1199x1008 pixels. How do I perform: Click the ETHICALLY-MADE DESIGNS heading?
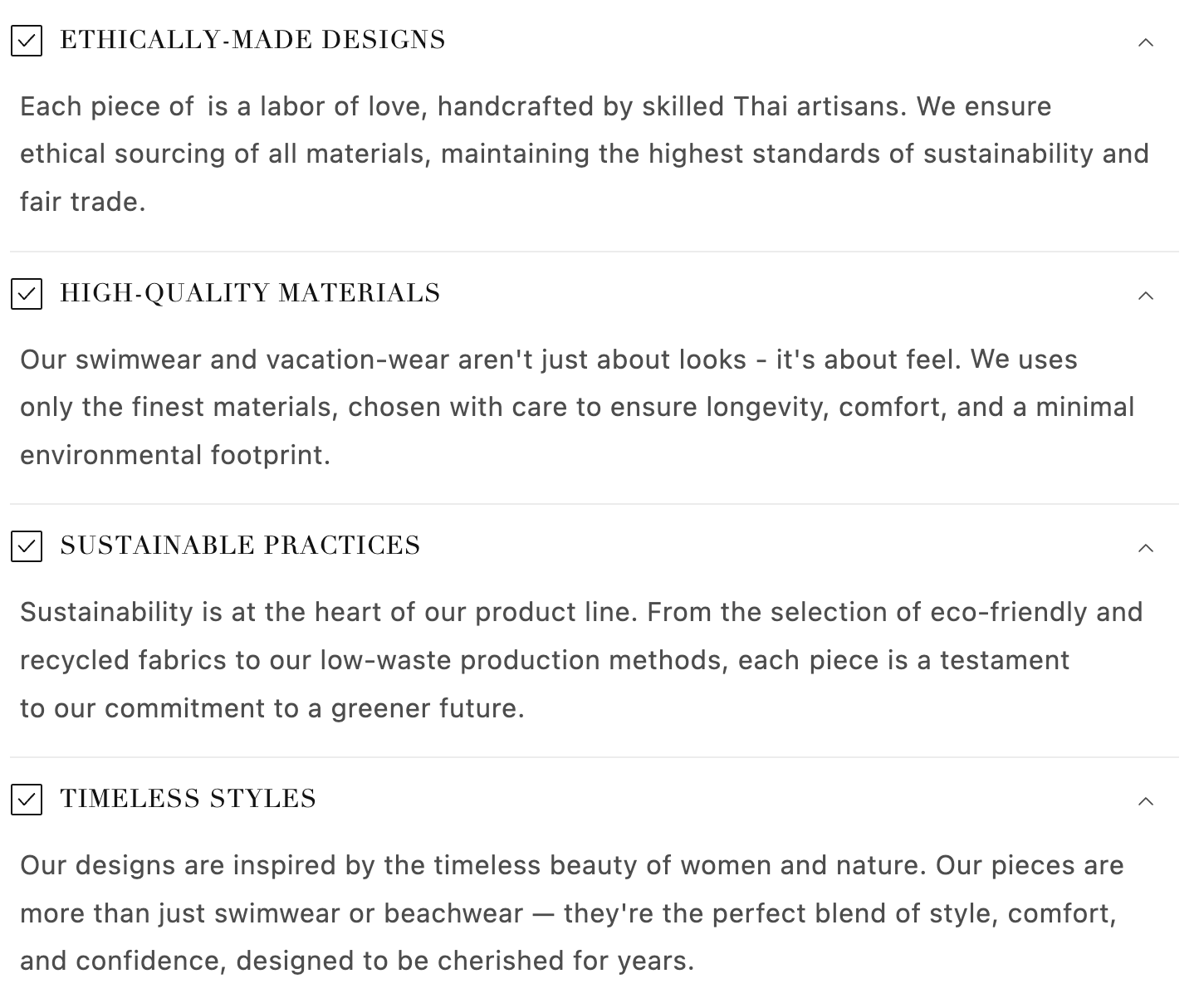[252, 40]
